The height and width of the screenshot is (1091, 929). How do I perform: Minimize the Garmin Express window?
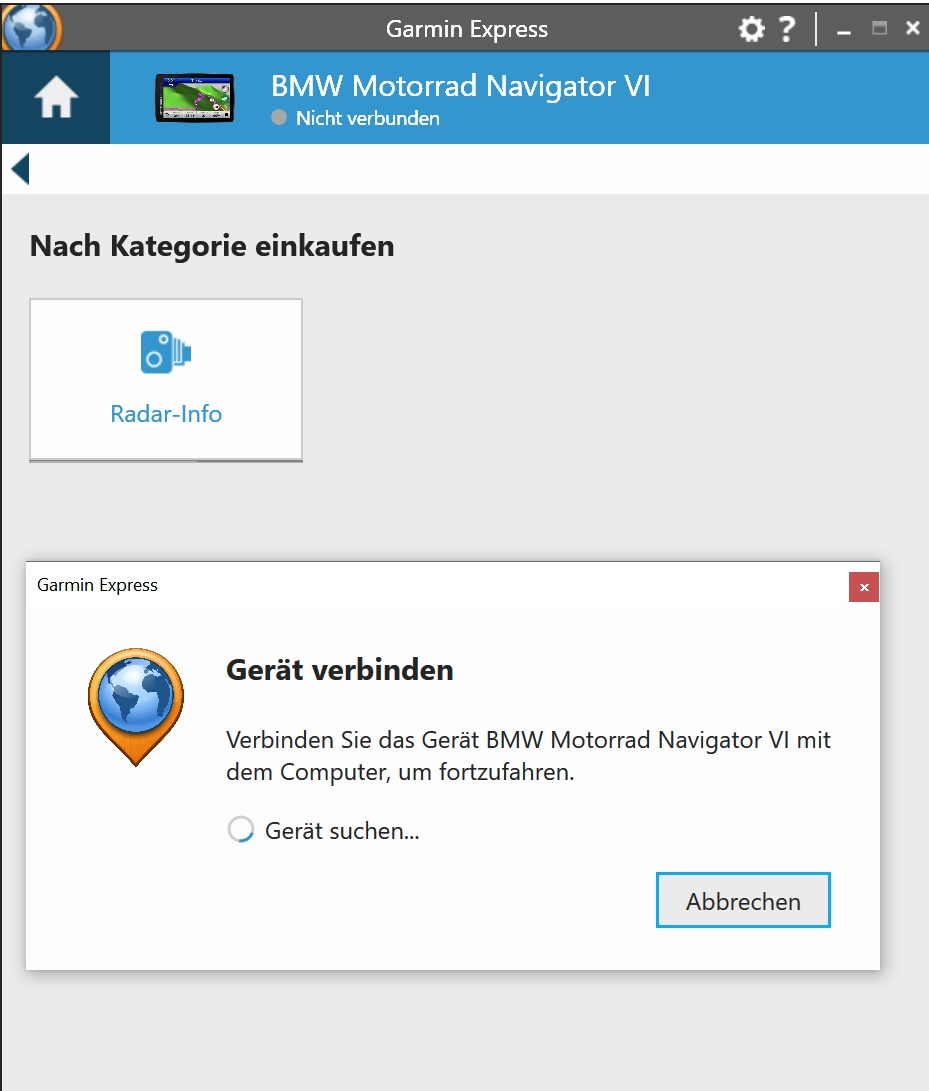tap(843, 28)
